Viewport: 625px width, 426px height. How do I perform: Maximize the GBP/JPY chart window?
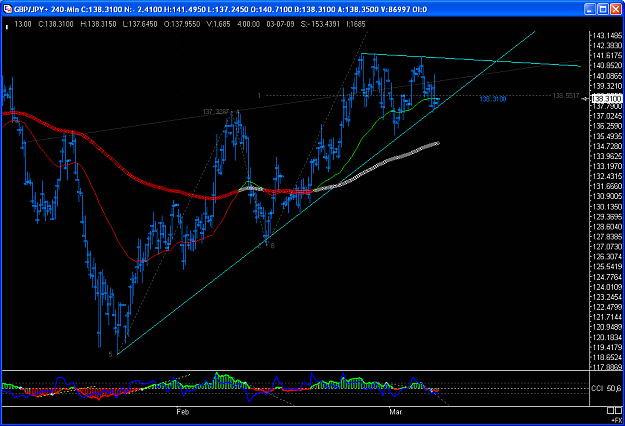[x=603, y=9]
